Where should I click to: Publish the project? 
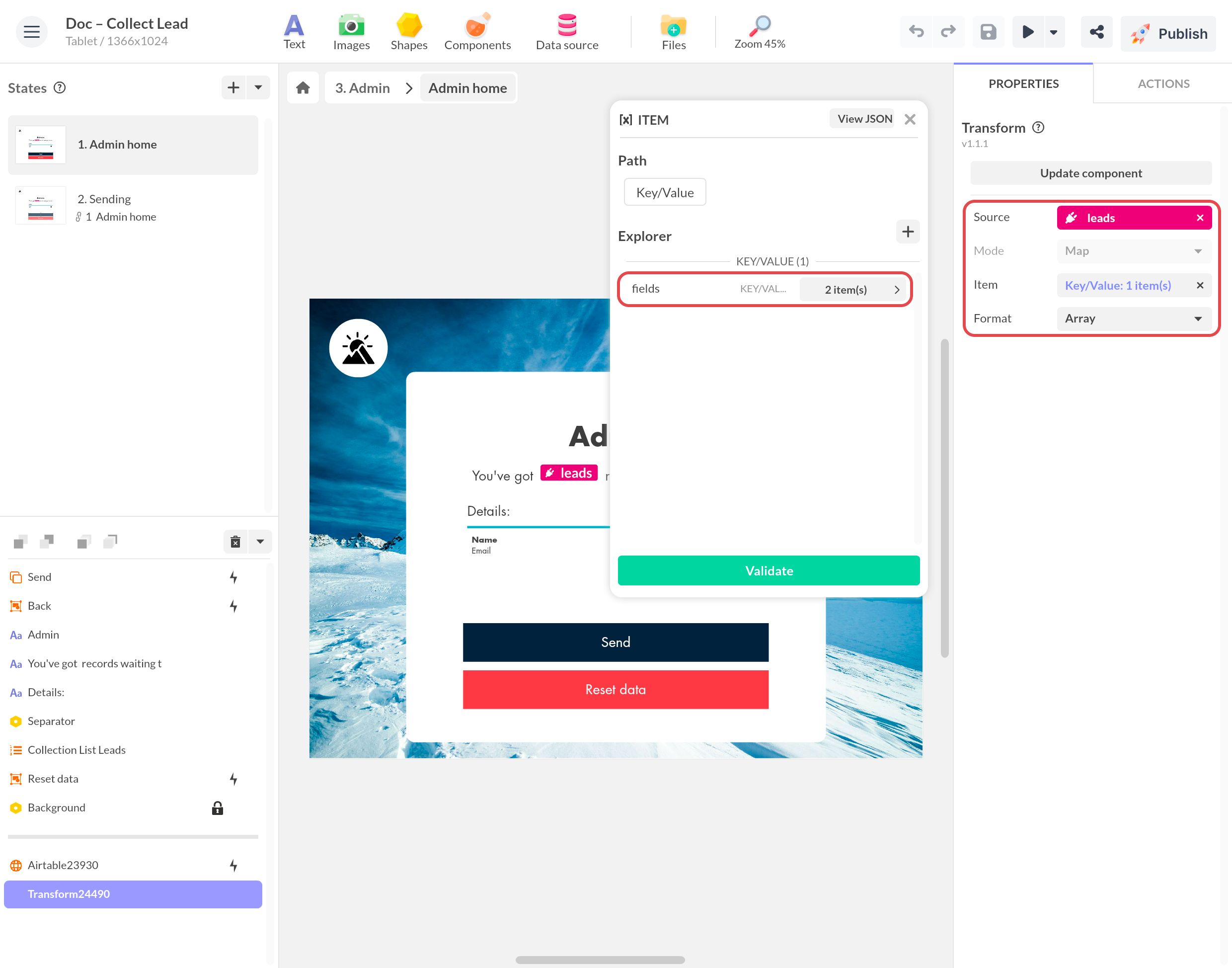point(1168,33)
